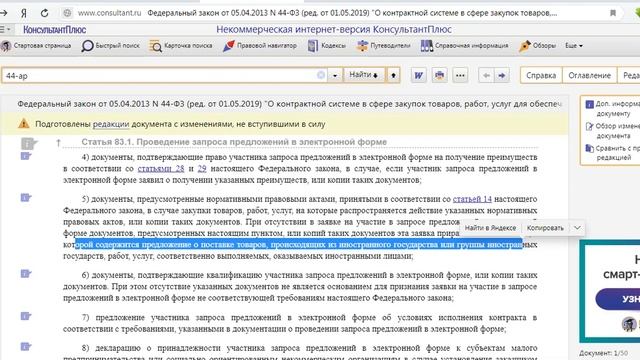640x360 pixels.
Task: Open Обзор изменений документа
Action: 612,131
